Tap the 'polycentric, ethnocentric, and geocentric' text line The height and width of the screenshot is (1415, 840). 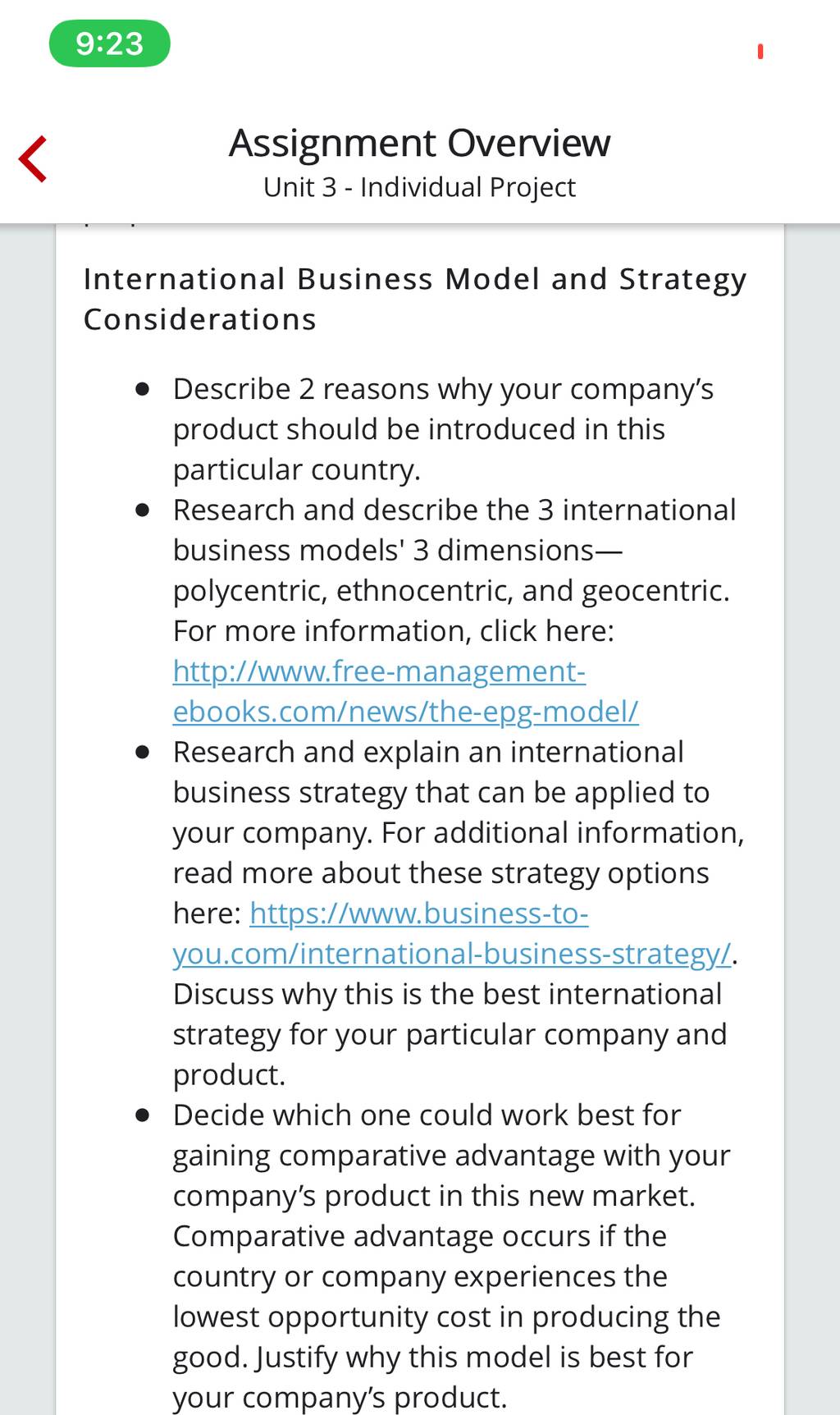451,590
